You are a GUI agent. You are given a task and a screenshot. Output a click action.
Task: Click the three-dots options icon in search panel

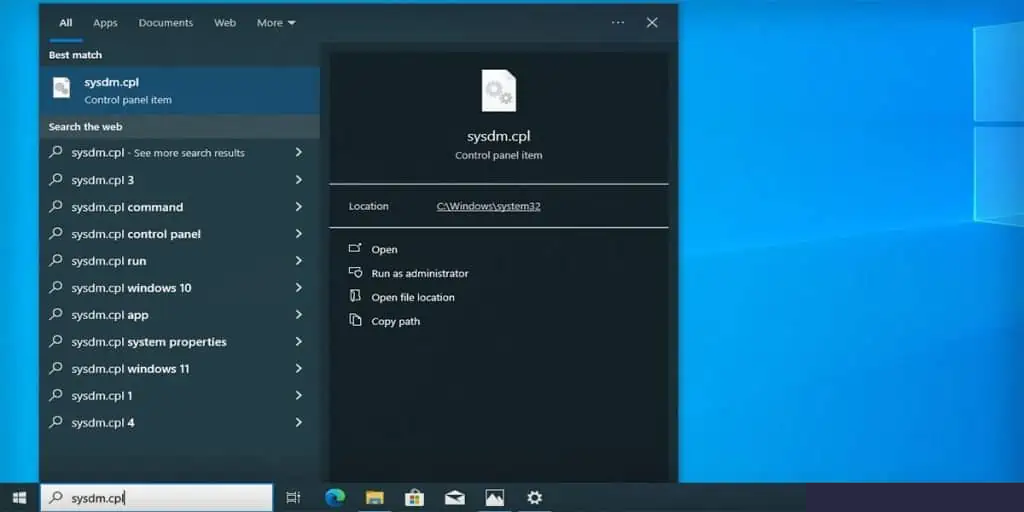[618, 23]
